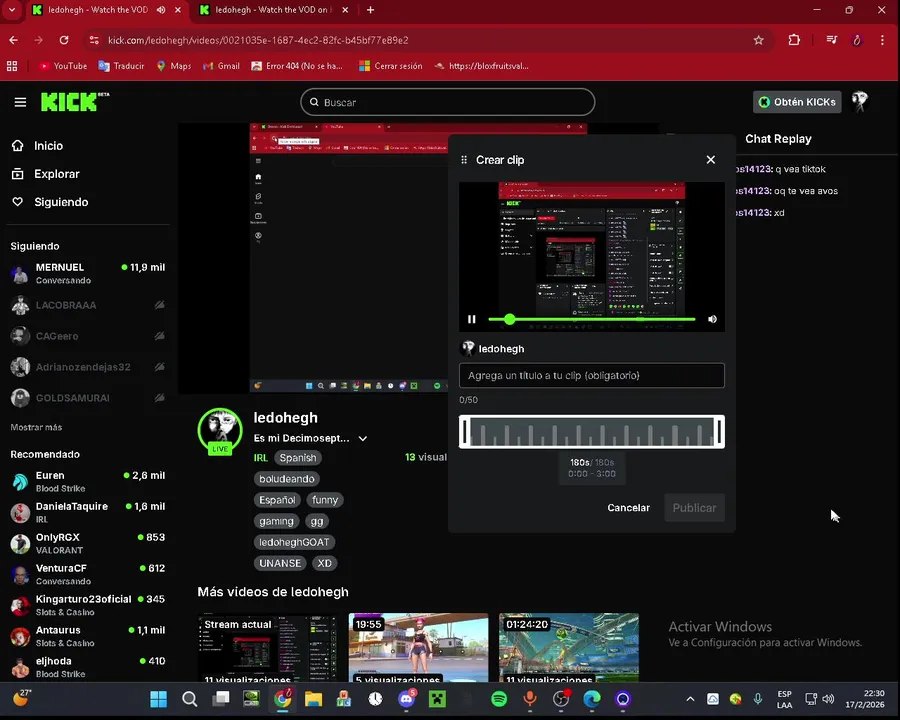Open DanielaTaquire recommended channel
The width and height of the screenshot is (900, 720).
click(x=87, y=512)
